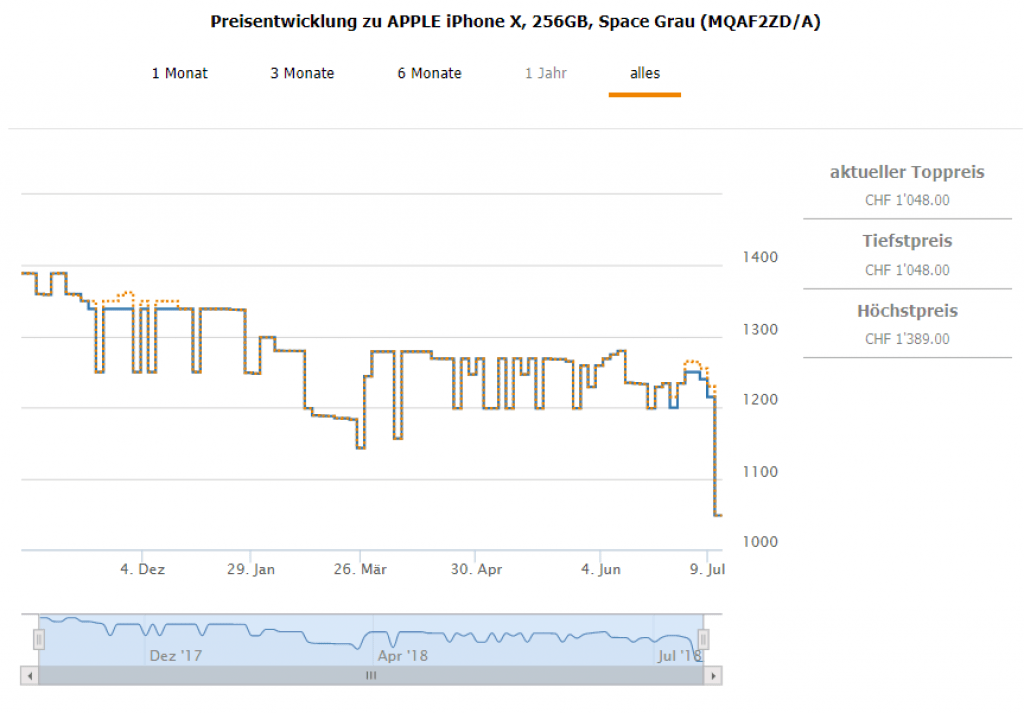Show the 6 Monate price history

429,73
